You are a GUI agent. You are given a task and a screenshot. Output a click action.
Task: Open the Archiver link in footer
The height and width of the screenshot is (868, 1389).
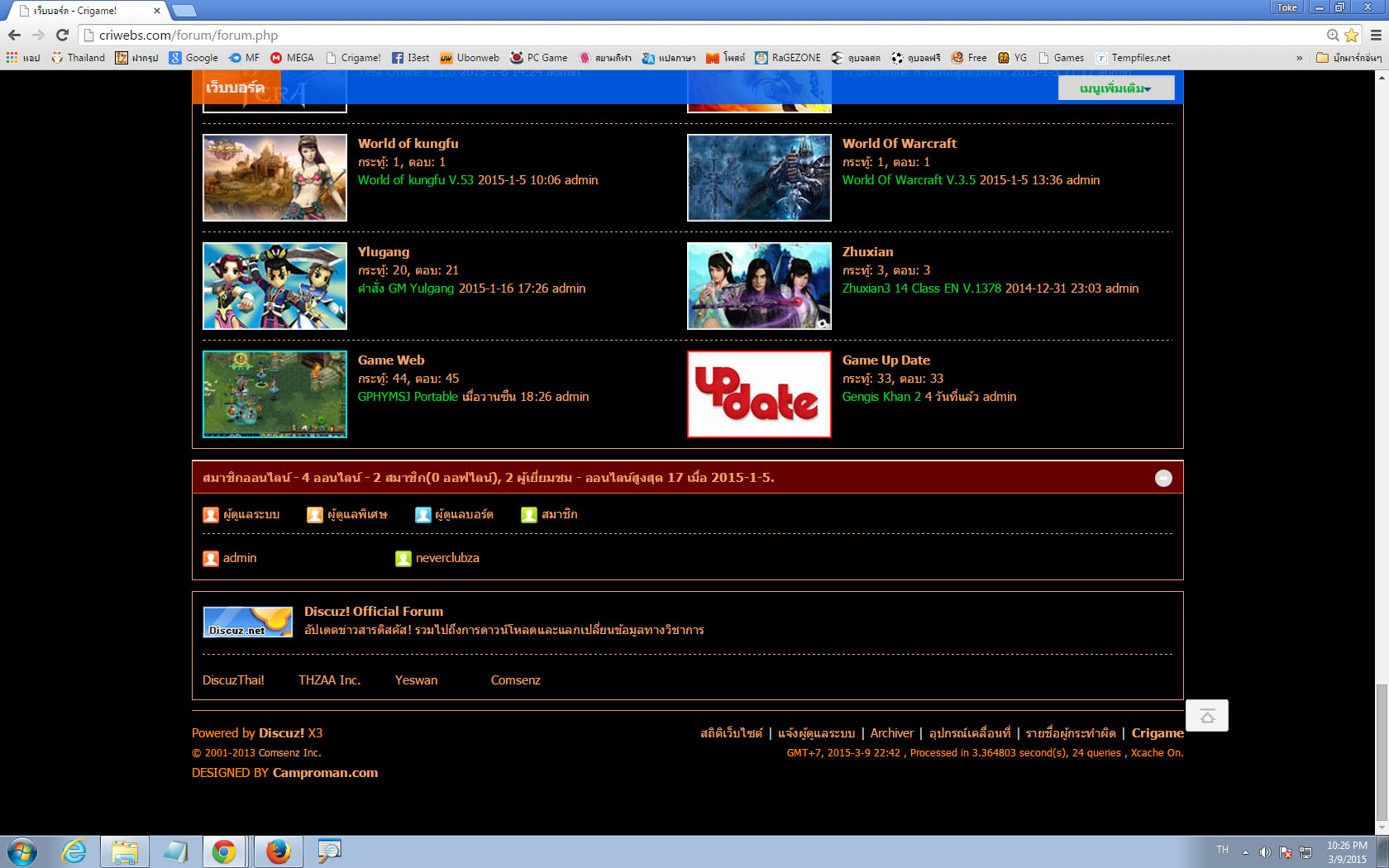892,733
